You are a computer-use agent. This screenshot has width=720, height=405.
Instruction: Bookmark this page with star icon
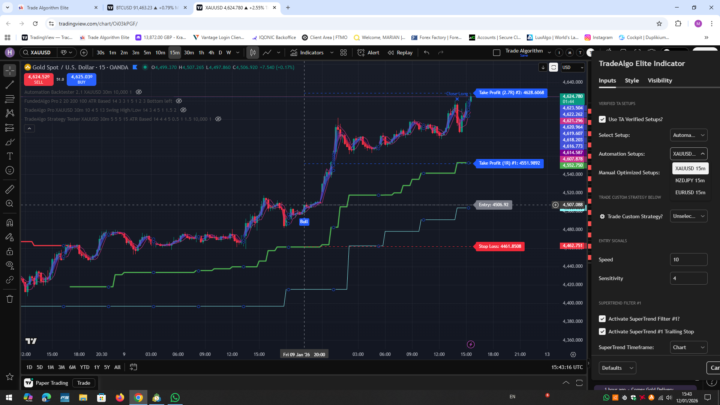(659, 23)
